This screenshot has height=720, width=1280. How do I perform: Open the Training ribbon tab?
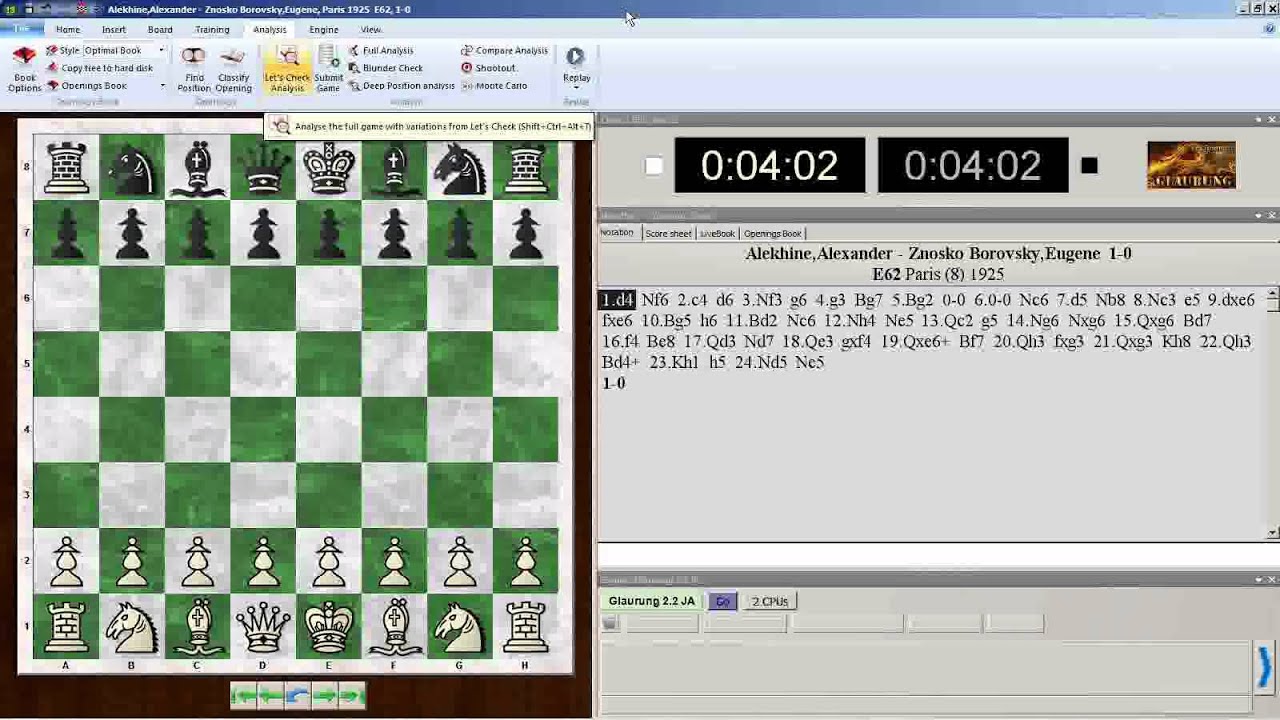[212, 30]
